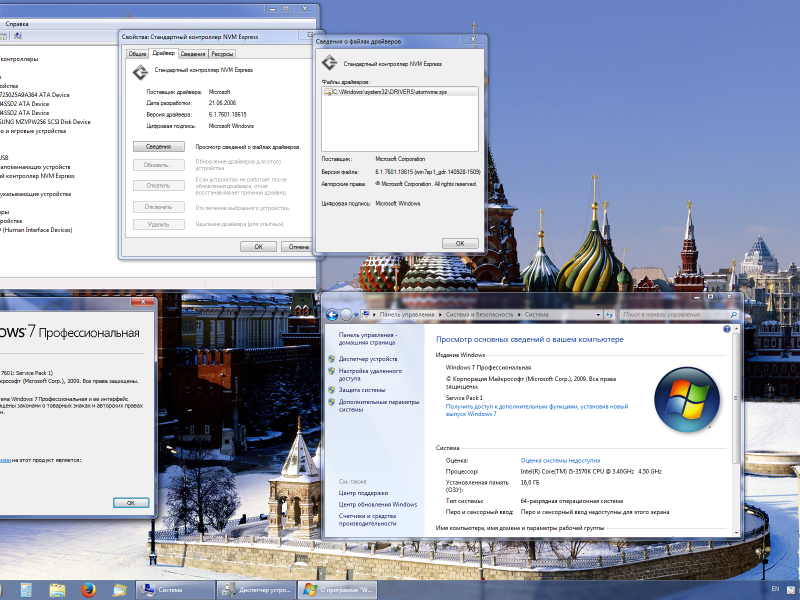Click the scan hardware toolbar icon in Device Manager
The height and width of the screenshot is (600, 800).
(18, 36)
